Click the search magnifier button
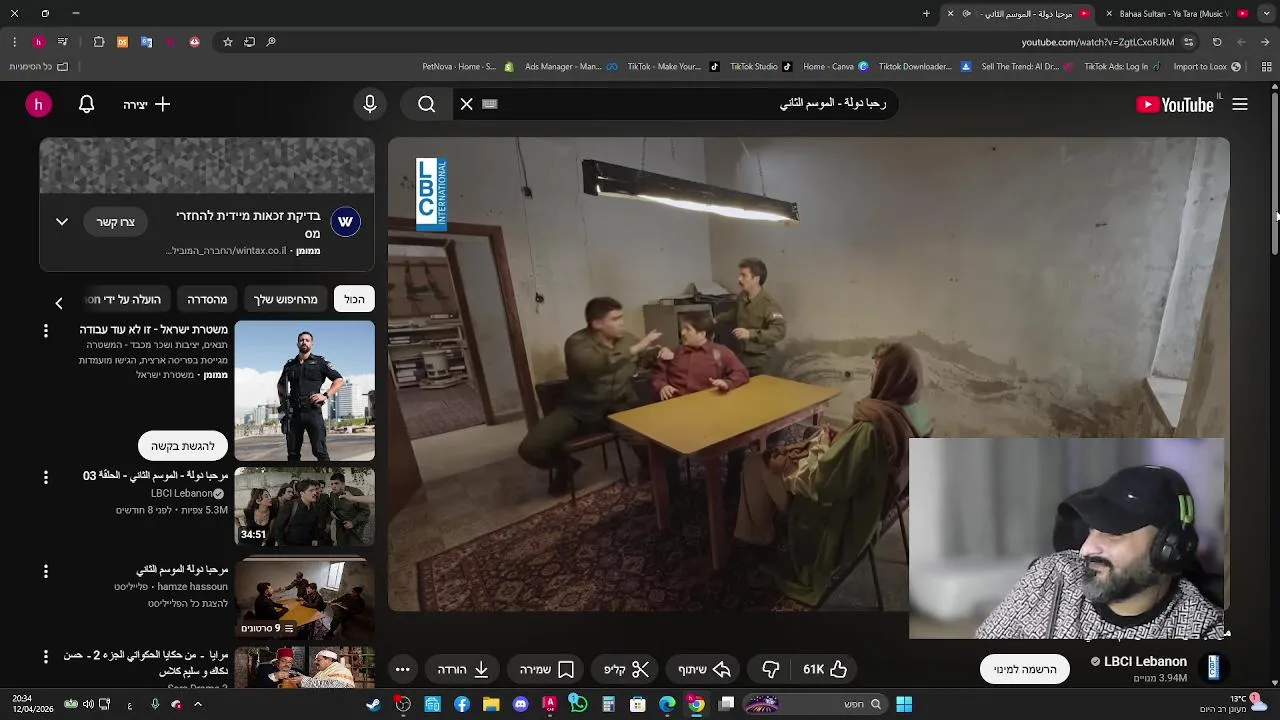 click(x=427, y=104)
